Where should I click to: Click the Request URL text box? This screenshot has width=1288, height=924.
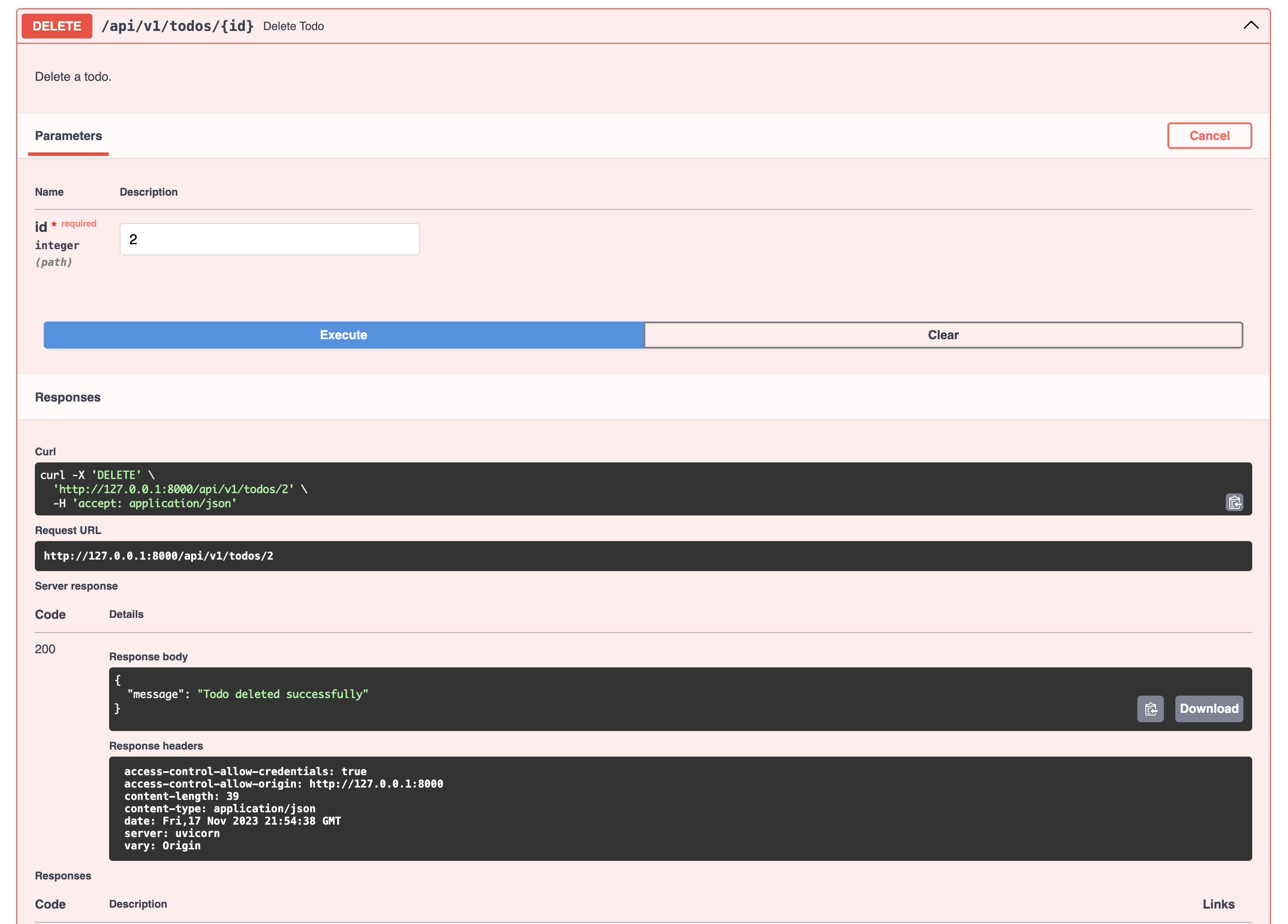[643, 556]
